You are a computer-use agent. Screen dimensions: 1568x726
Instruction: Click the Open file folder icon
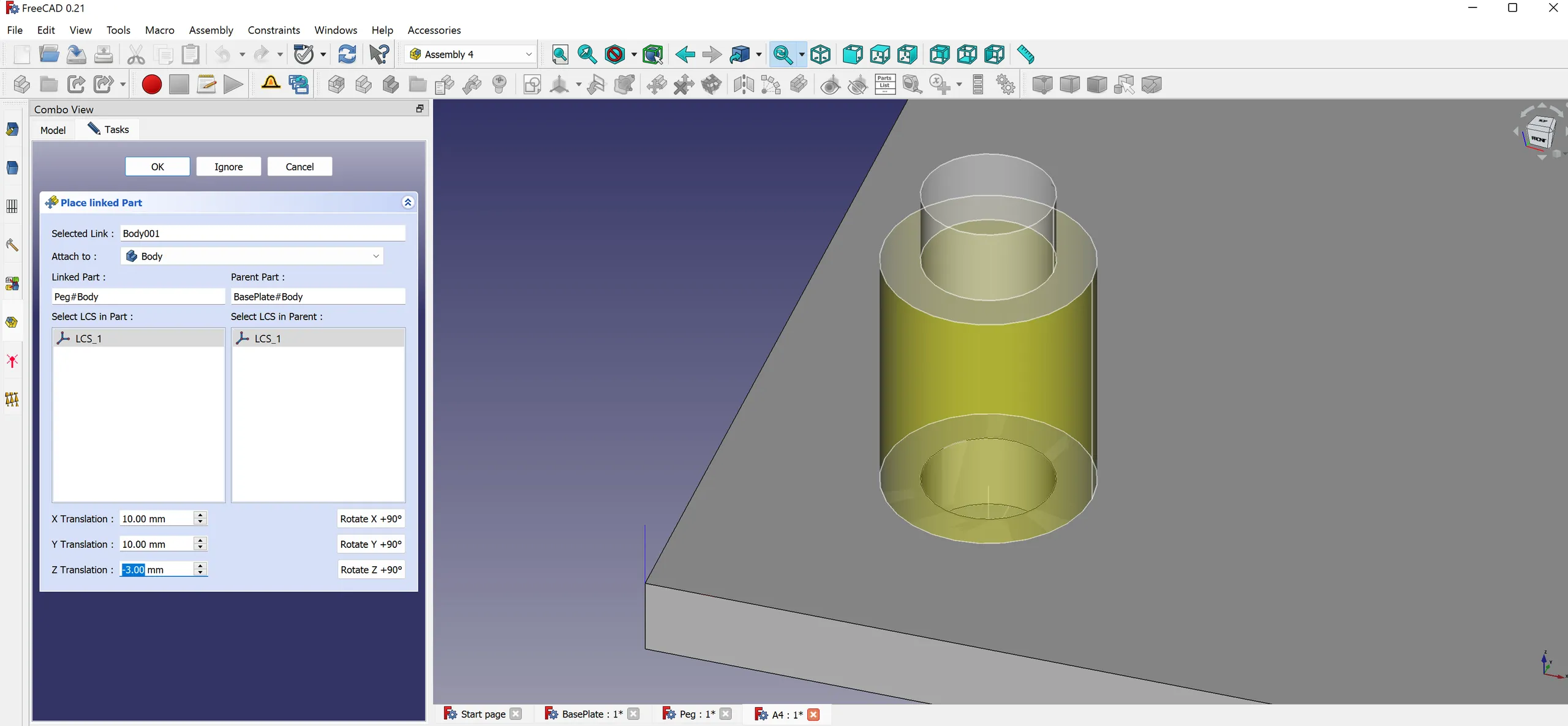coord(49,54)
